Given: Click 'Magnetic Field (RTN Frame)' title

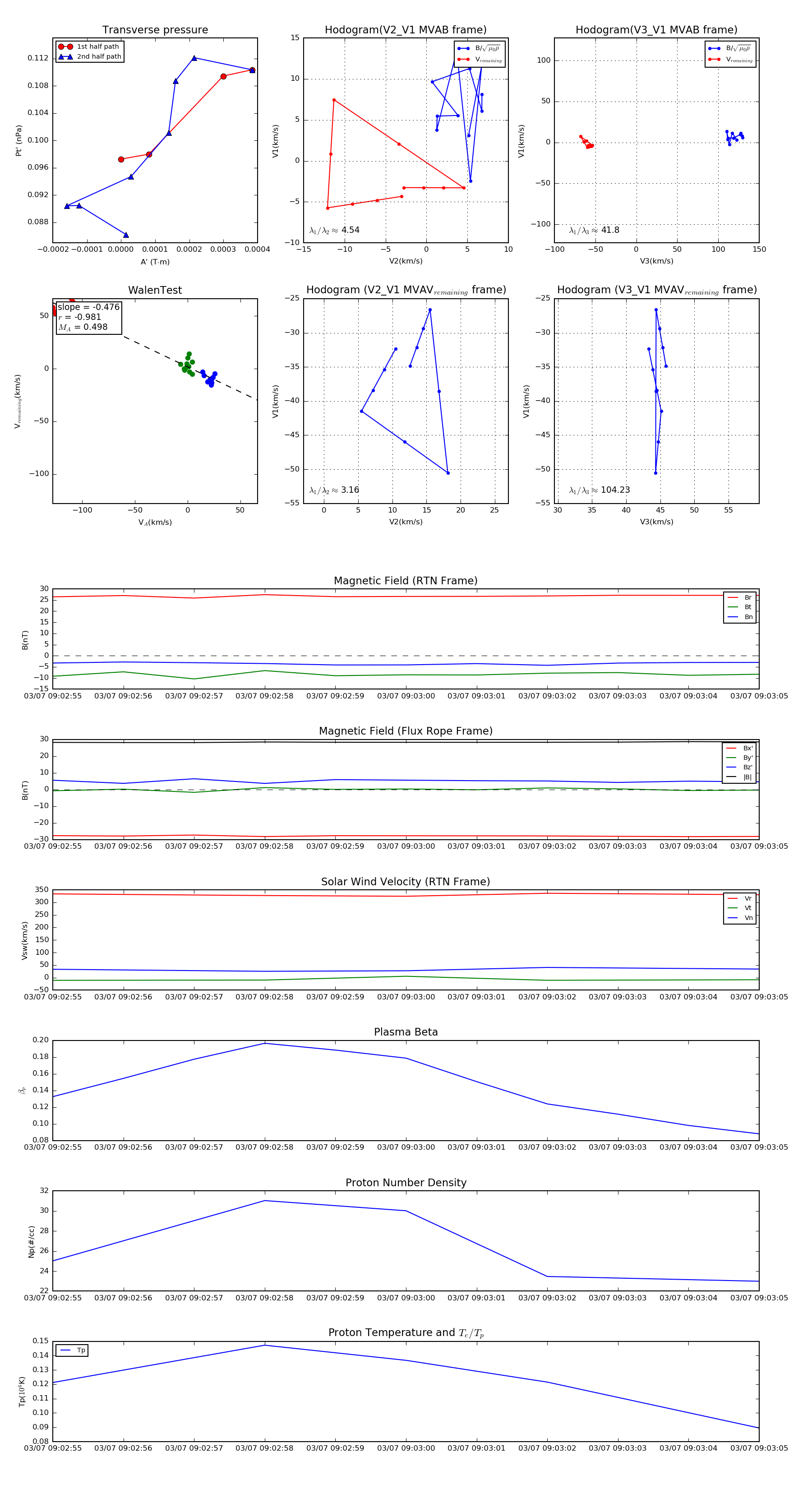Looking at the screenshot, I should (x=406, y=581).
